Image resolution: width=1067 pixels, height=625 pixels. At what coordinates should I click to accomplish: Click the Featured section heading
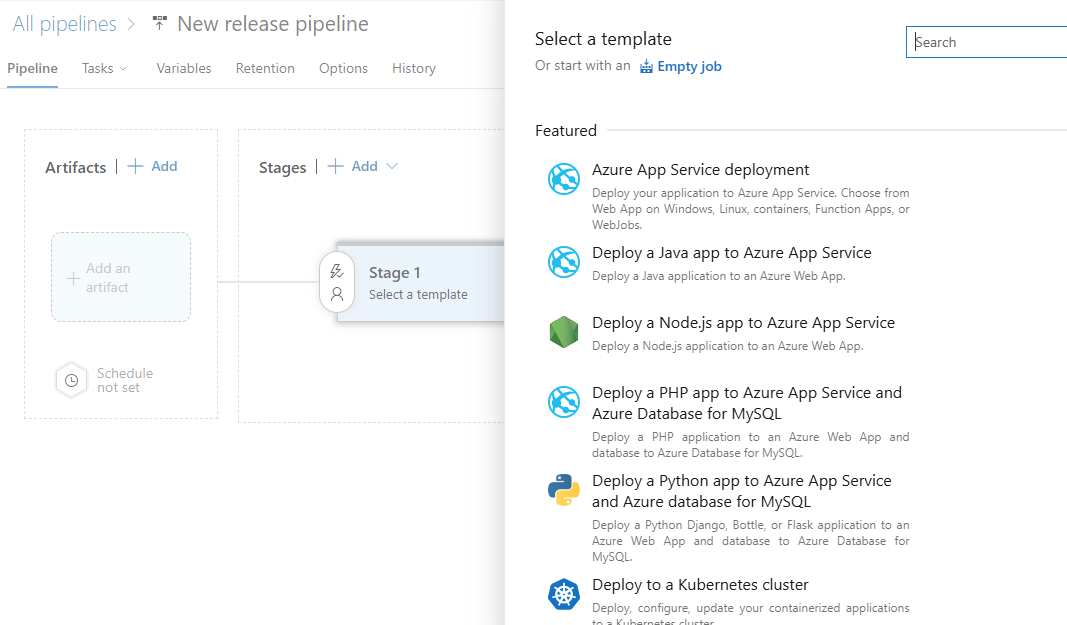point(565,130)
